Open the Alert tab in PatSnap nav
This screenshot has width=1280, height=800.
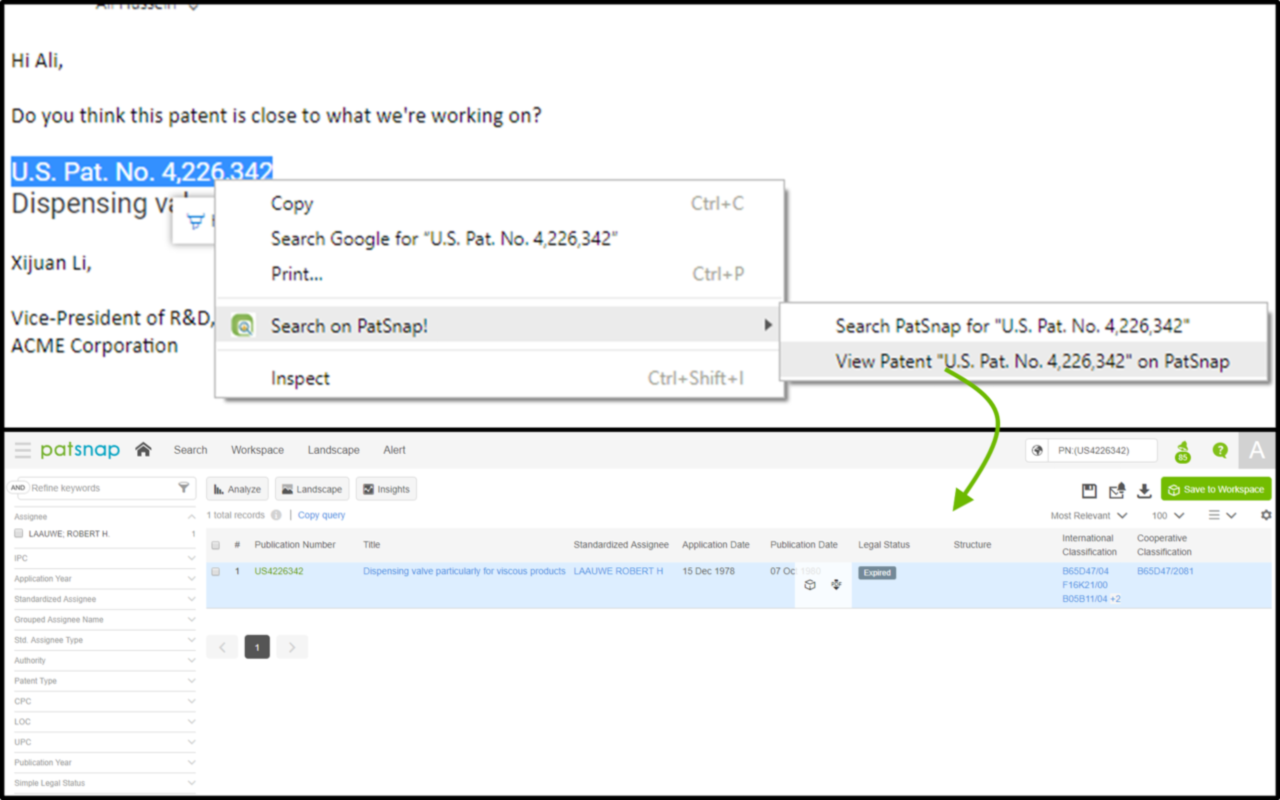(394, 450)
